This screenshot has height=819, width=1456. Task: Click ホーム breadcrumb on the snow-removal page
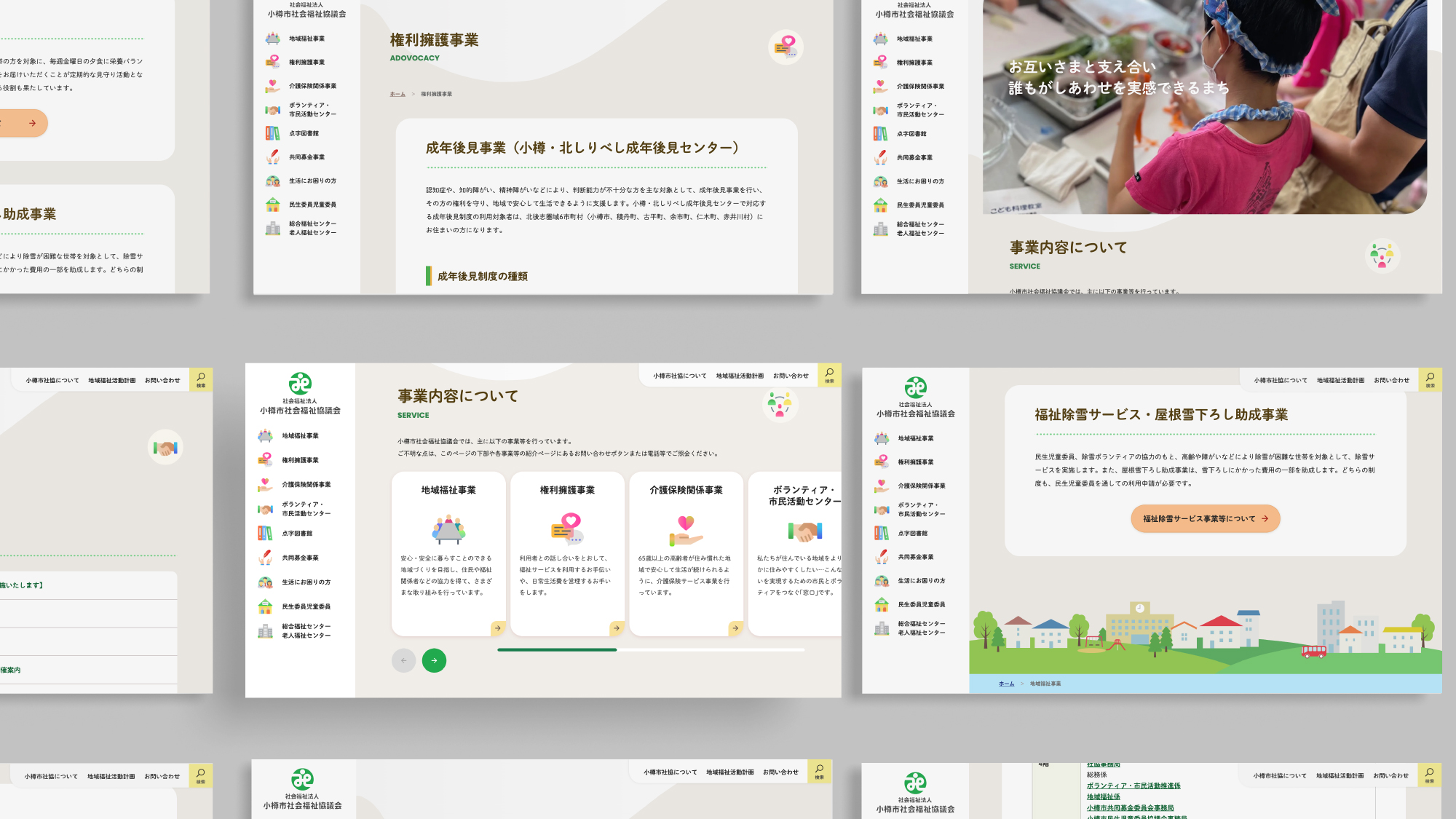pos(1006,684)
